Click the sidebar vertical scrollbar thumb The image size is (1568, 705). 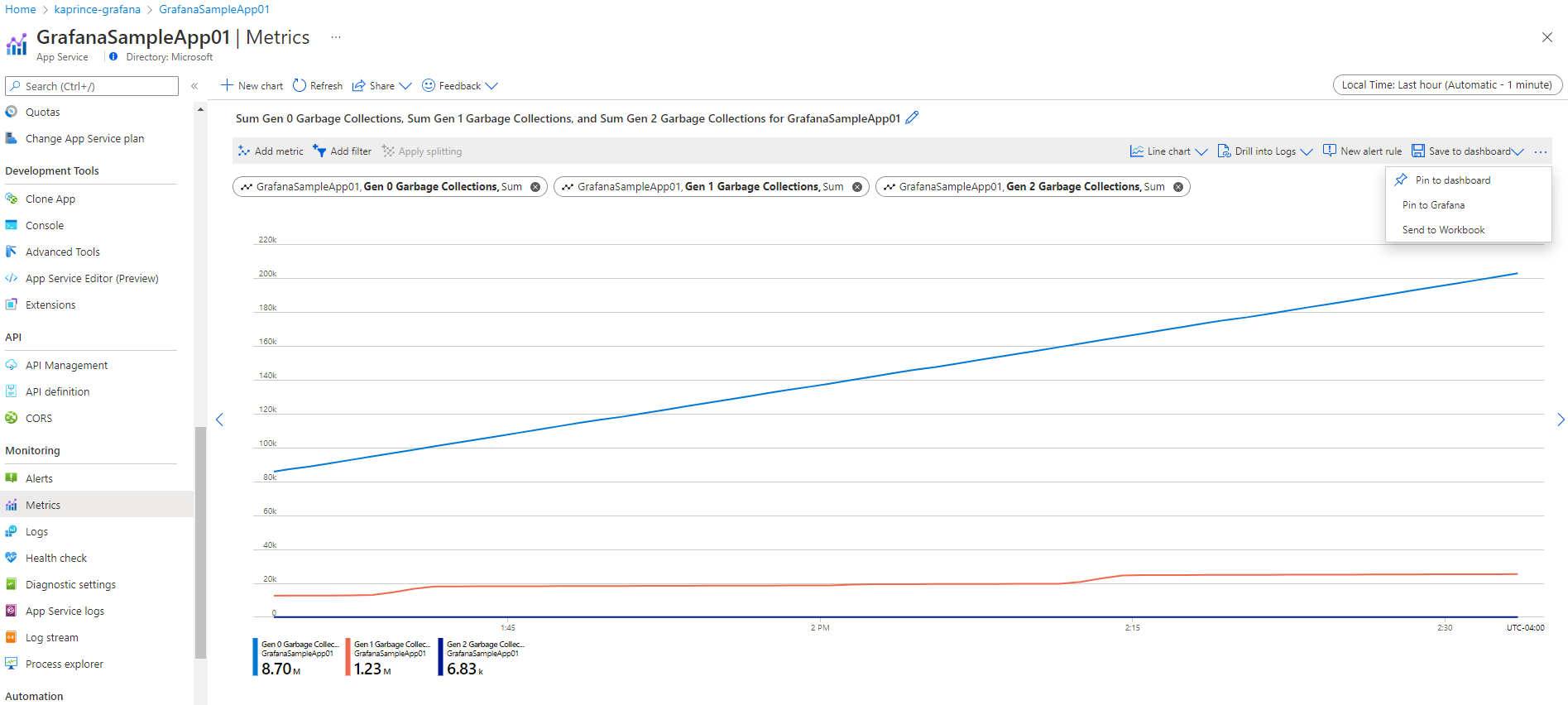(x=200, y=542)
